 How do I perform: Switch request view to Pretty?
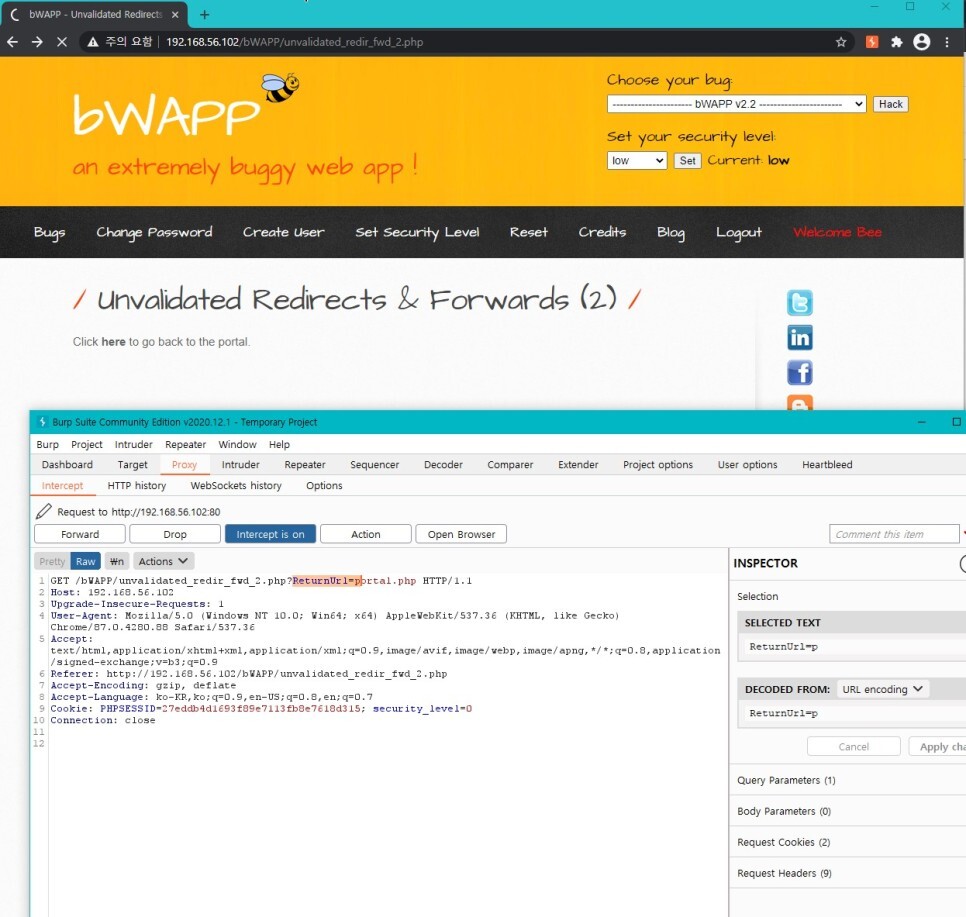[52, 561]
